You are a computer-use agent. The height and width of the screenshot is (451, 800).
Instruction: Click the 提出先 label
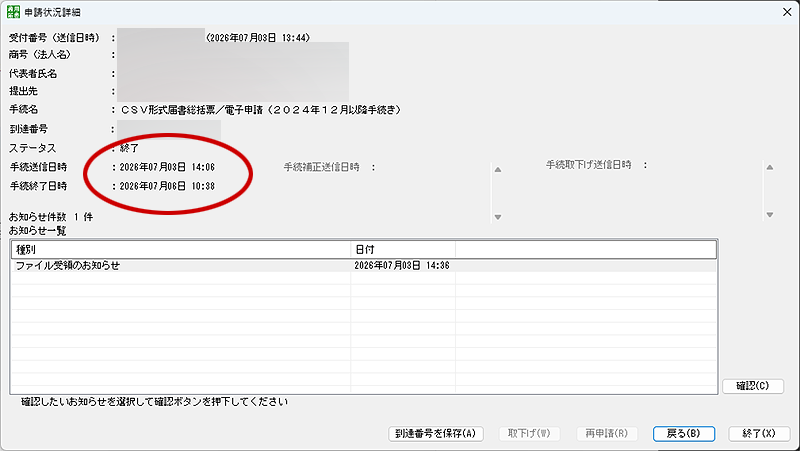point(23,91)
